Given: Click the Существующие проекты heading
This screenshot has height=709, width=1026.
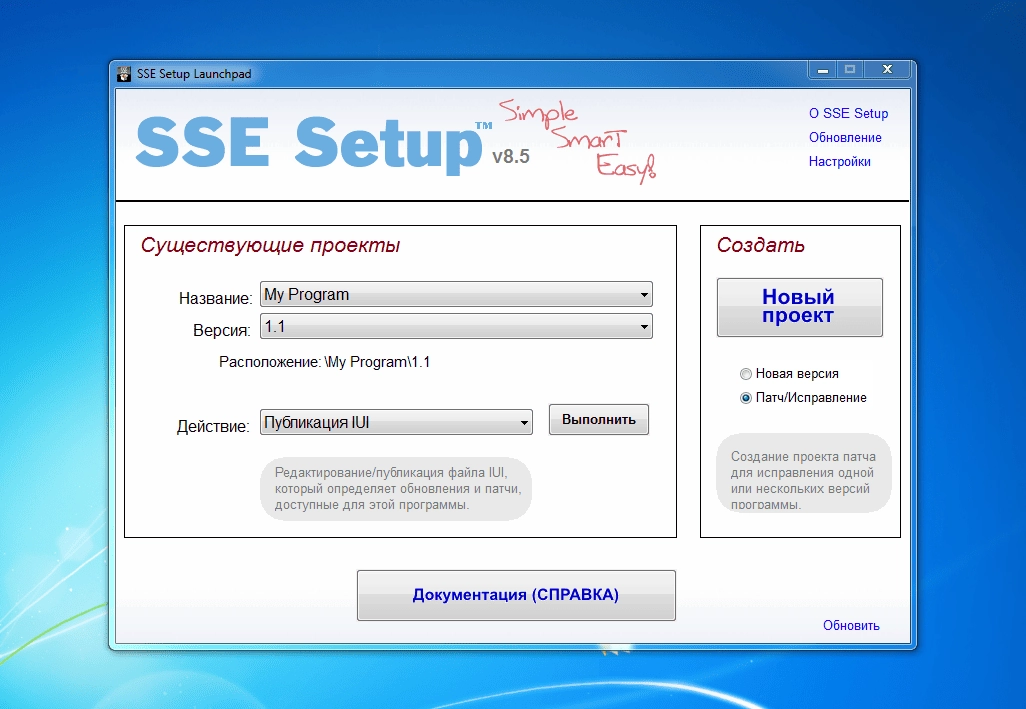Looking at the screenshot, I should 270,246.
